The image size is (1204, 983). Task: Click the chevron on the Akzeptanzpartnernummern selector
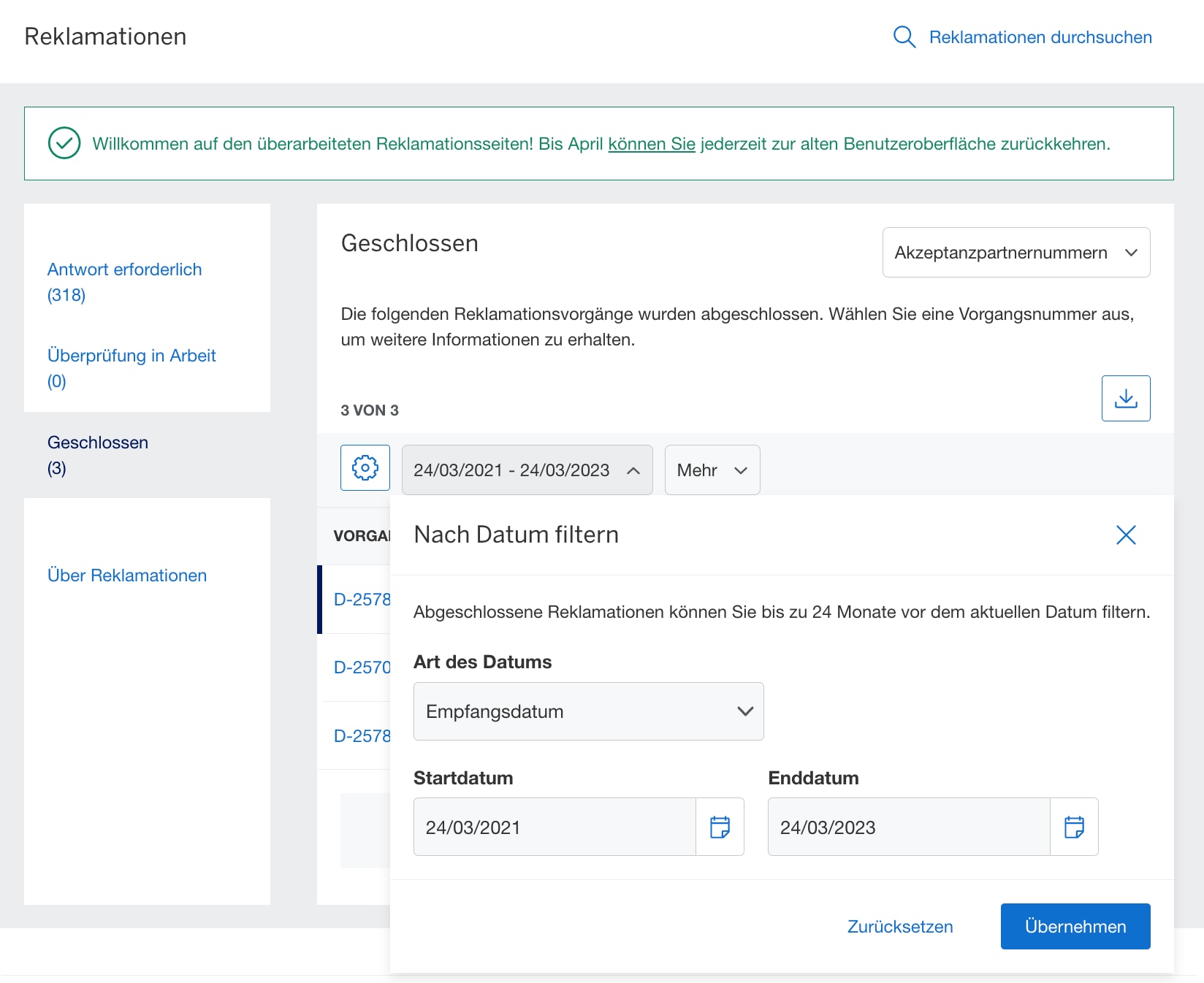1132,252
